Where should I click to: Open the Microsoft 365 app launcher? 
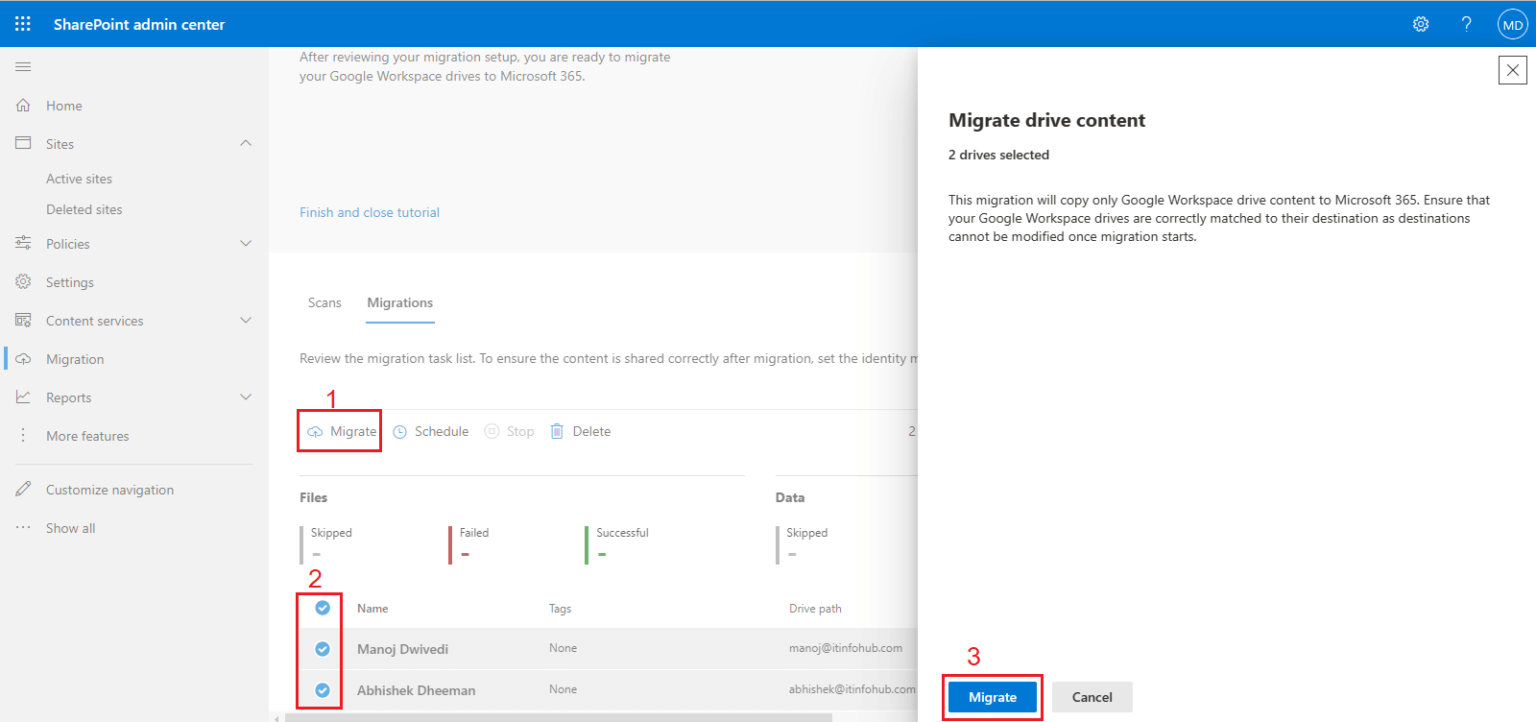22,23
